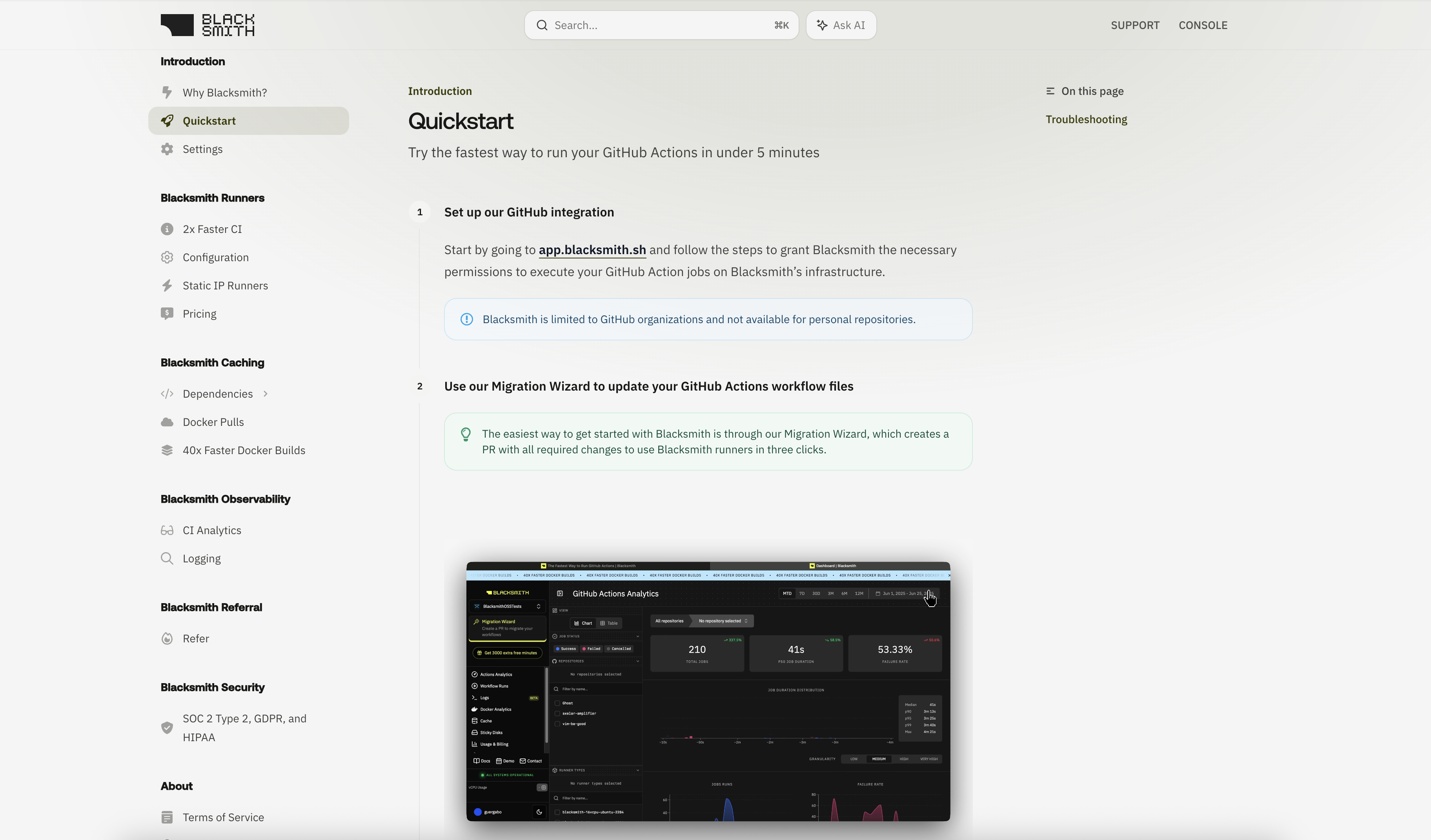Click the 'Blacksmith Security' section header

pyautogui.click(x=212, y=687)
